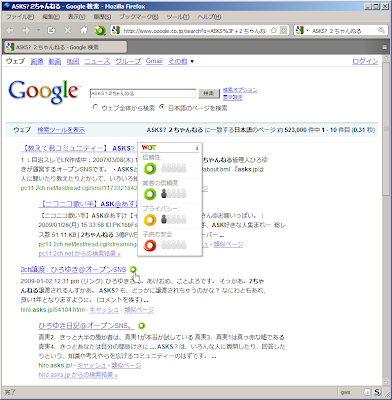Open the back/forward history dropdown arrow
This screenshot has height=400, width=392.
38,31
